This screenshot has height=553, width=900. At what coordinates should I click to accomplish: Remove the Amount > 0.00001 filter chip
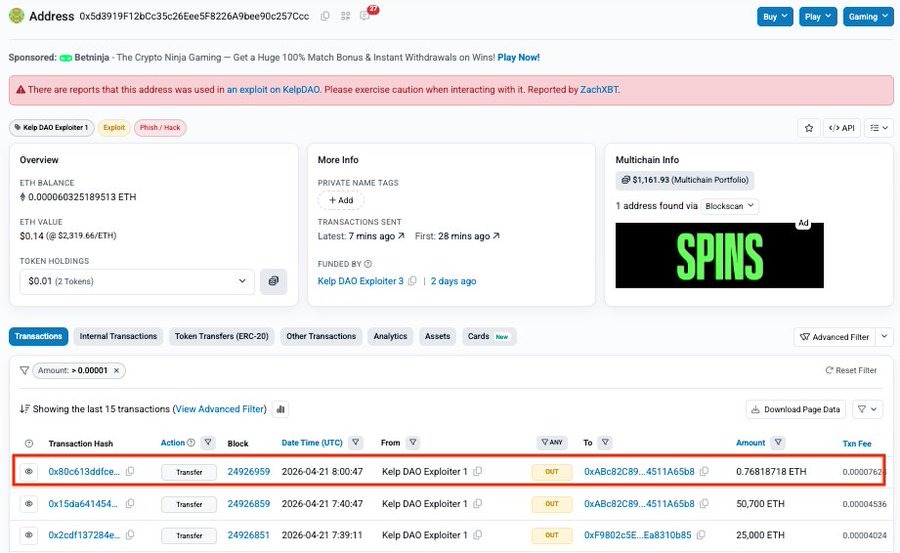[116, 370]
